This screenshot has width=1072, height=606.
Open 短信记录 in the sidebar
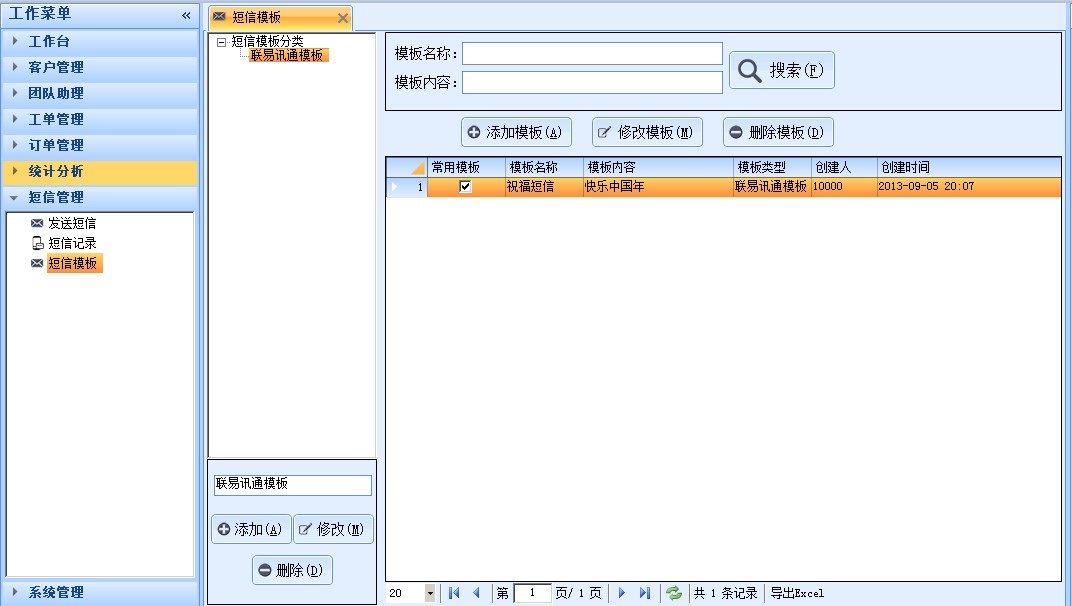point(71,243)
